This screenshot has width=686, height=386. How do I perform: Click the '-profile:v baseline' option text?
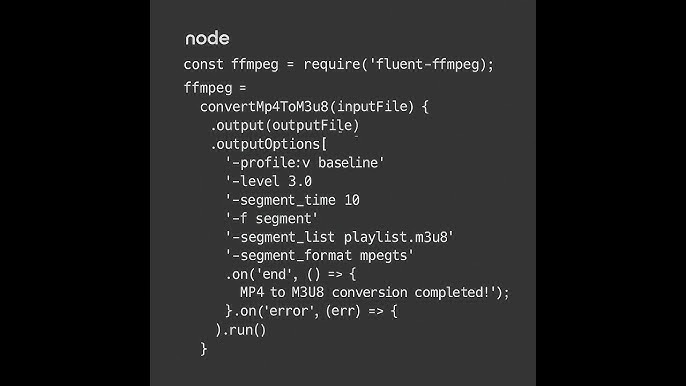pyautogui.click(x=304, y=163)
